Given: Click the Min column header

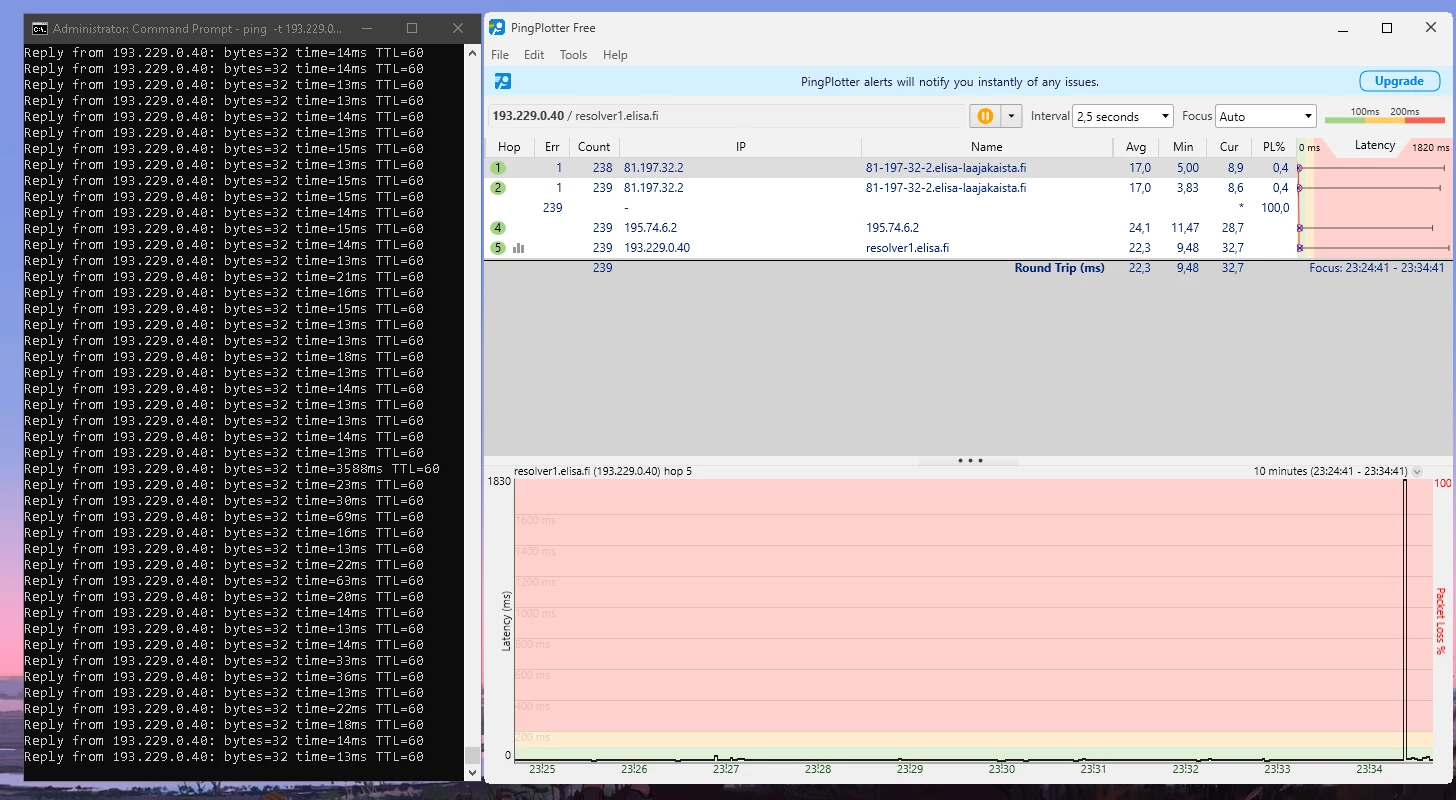Looking at the screenshot, I should coord(1183,147).
